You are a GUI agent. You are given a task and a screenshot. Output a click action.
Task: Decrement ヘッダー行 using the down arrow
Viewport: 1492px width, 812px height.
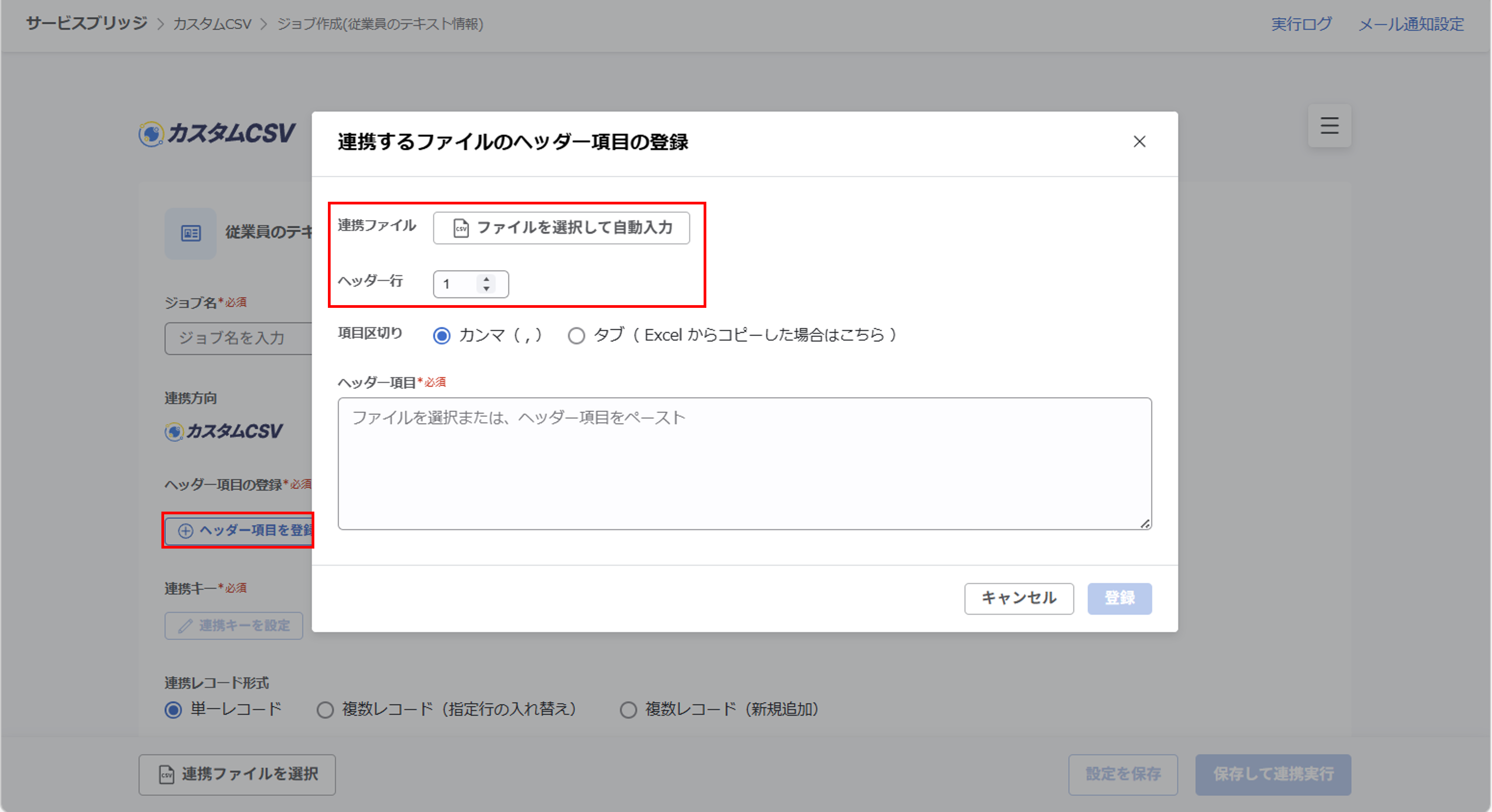486,289
